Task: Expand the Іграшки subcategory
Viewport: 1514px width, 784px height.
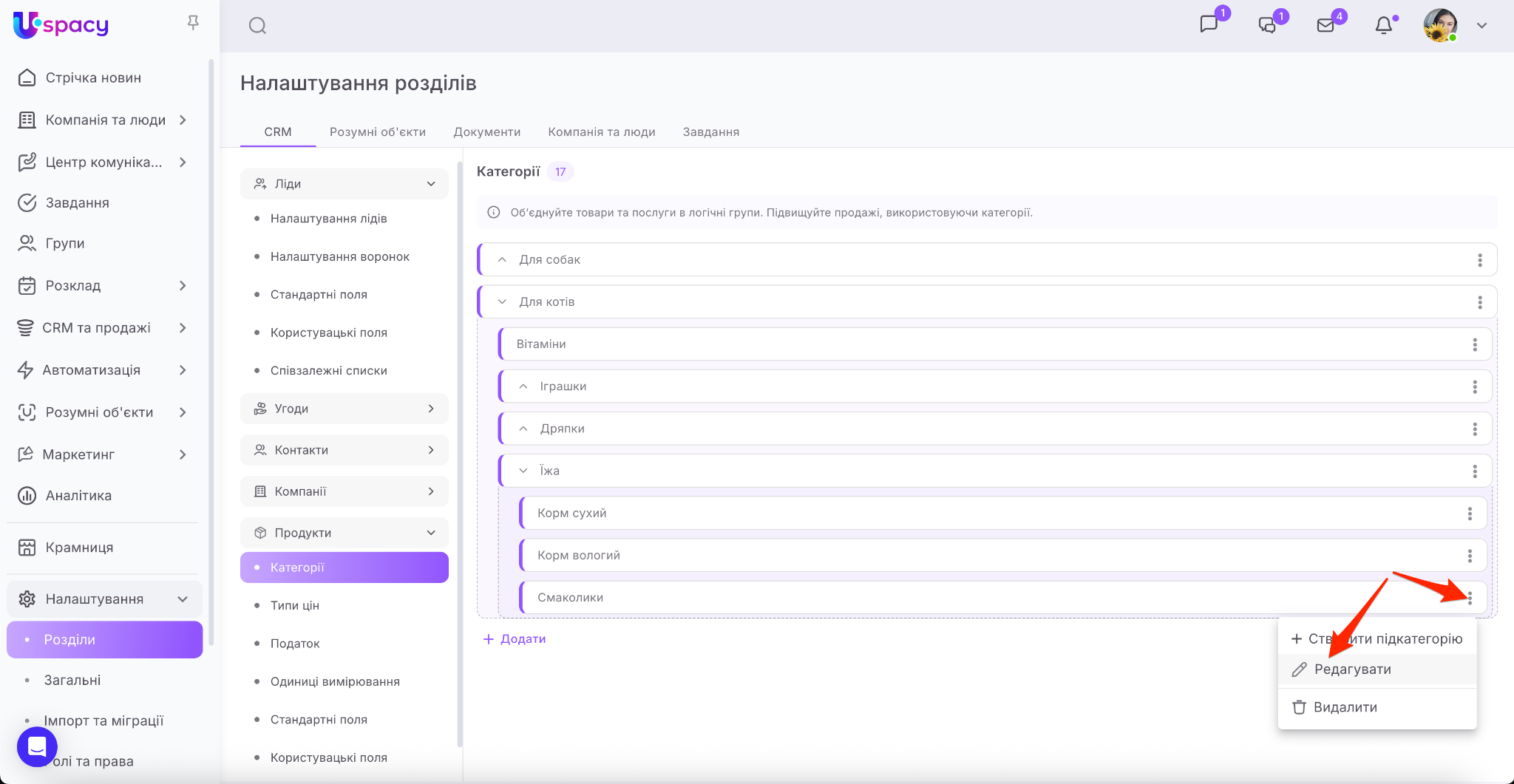Action: click(x=523, y=386)
